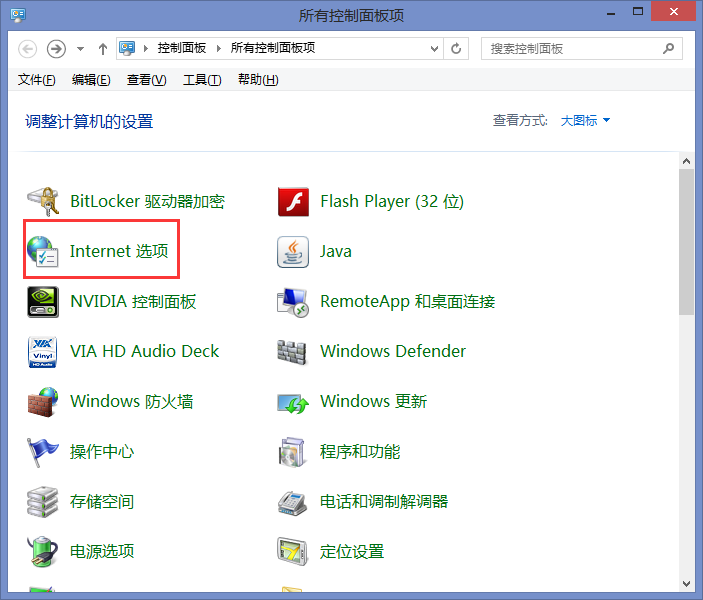Open the 电源选项 link text

[x=102, y=551]
